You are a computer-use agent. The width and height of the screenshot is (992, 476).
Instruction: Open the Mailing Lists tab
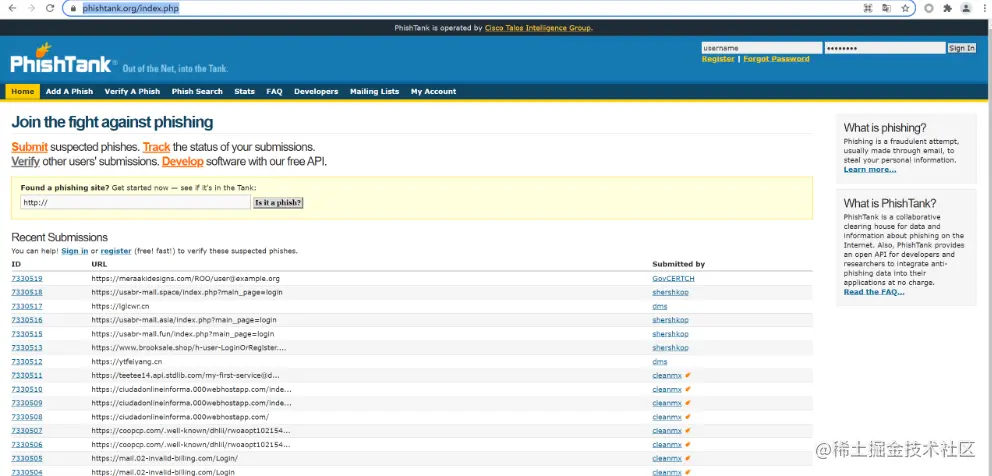pyautogui.click(x=375, y=91)
